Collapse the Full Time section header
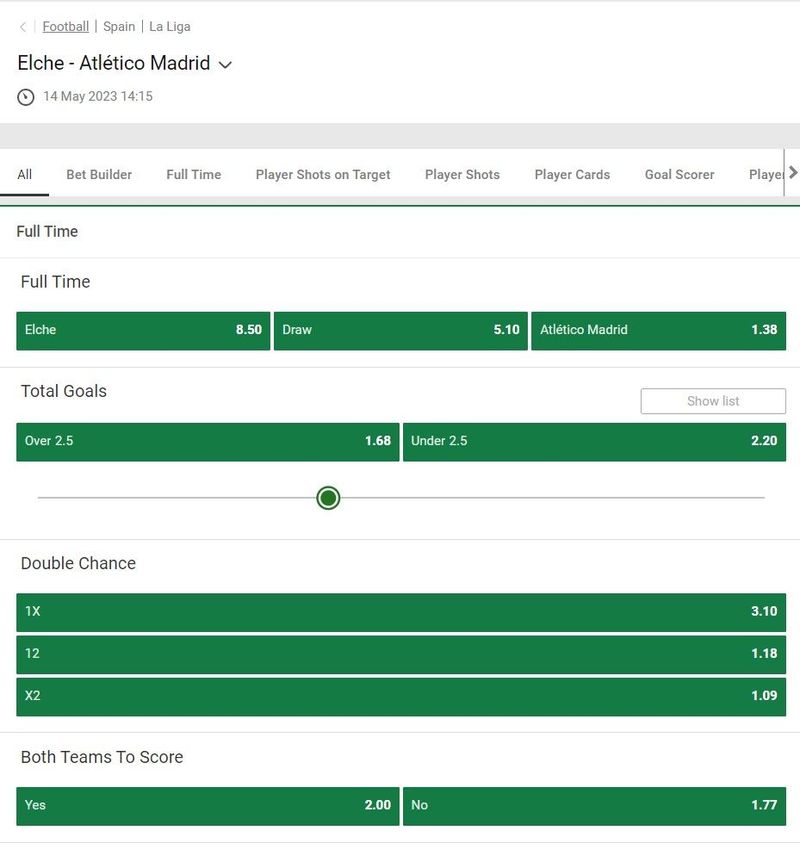The image size is (800, 843). coord(400,232)
